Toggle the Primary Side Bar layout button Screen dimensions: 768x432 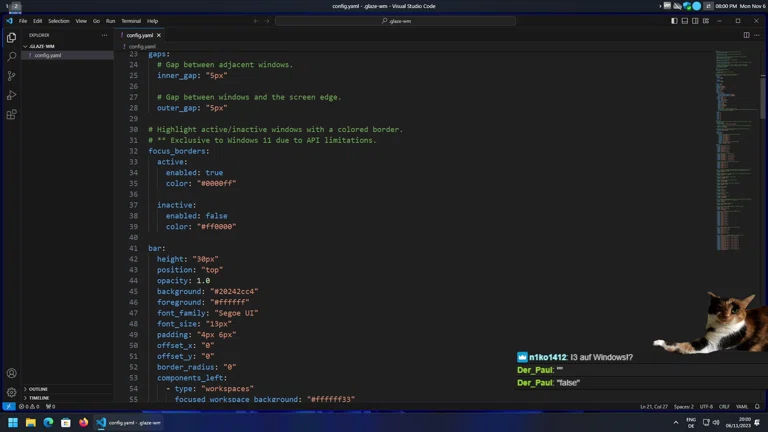(674, 21)
